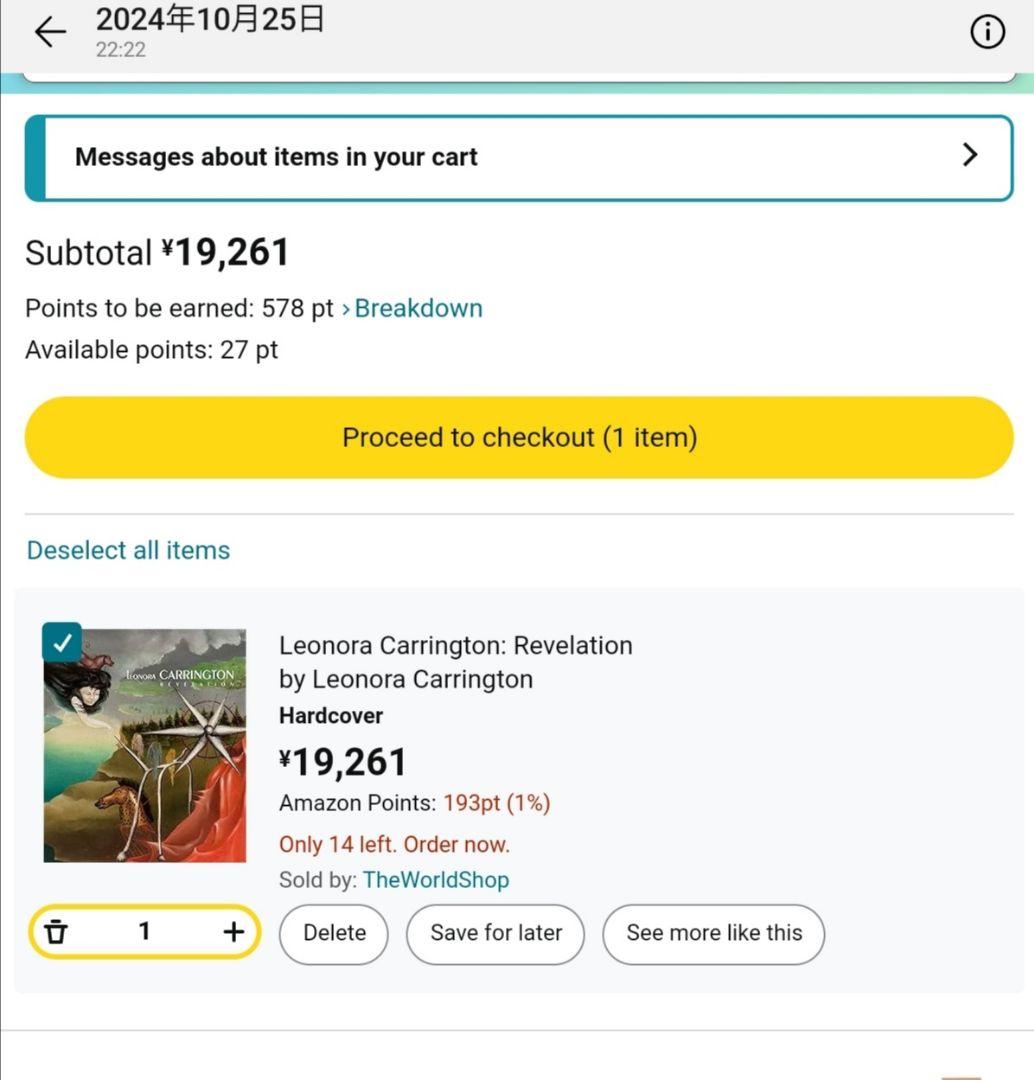Screen dimensions: 1034x1080
Task: Choose Save for later
Action: click(x=496, y=933)
